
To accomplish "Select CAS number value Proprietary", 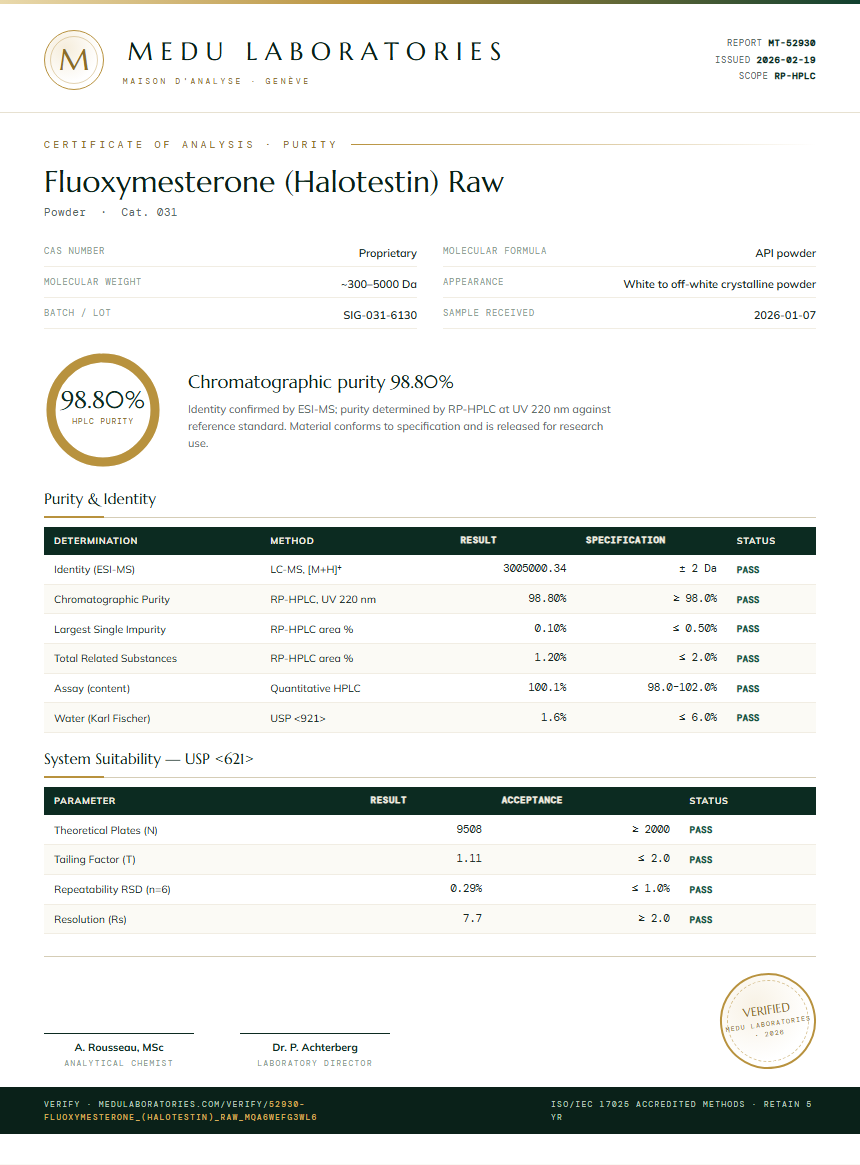I will pos(387,253).
